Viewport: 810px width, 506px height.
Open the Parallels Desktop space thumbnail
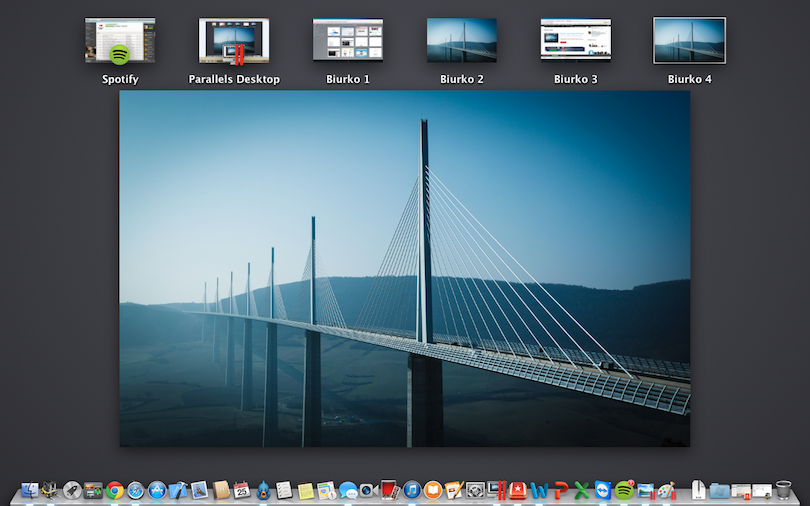click(x=234, y=41)
